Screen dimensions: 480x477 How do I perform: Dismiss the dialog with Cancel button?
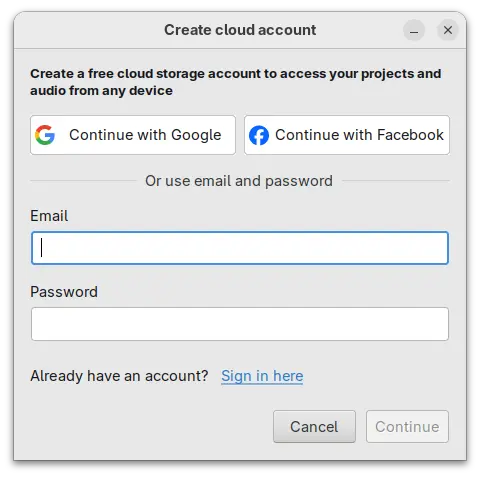(x=314, y=427)
